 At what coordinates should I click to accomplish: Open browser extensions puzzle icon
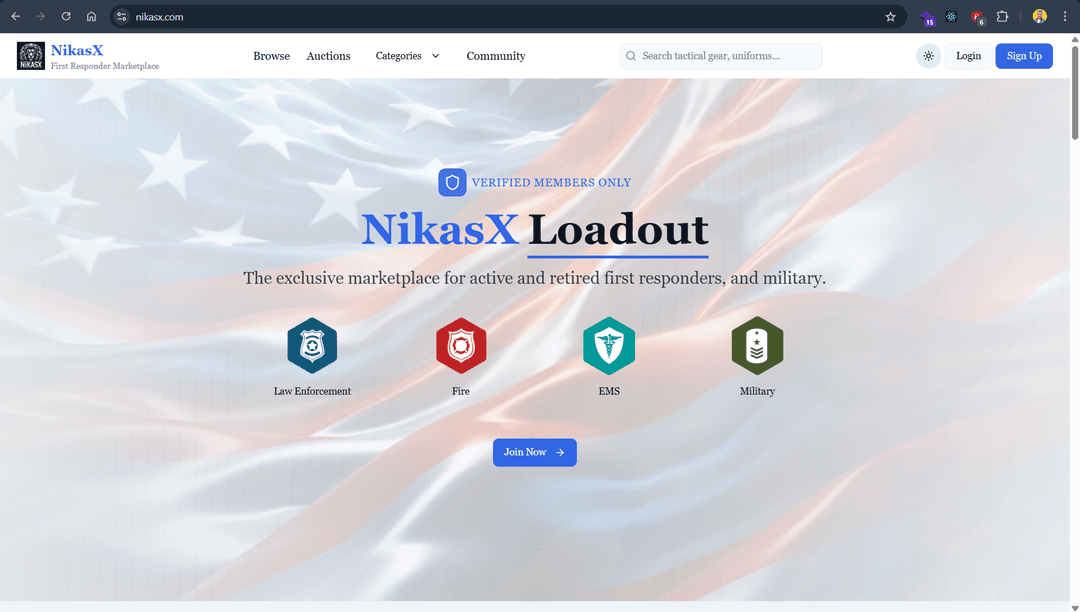tap(1002, 17)
